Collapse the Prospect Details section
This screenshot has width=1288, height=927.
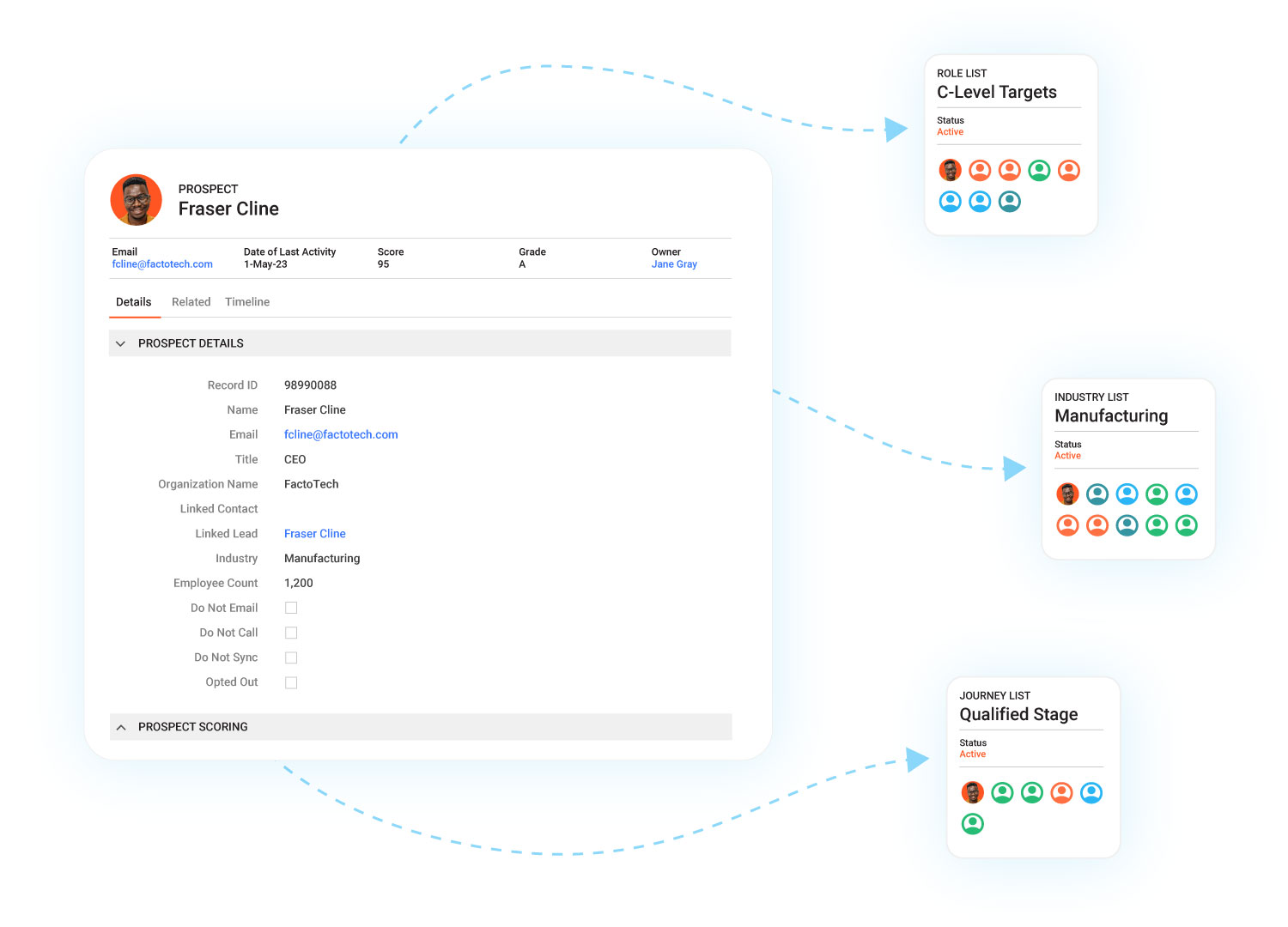(x=121, y=342)
